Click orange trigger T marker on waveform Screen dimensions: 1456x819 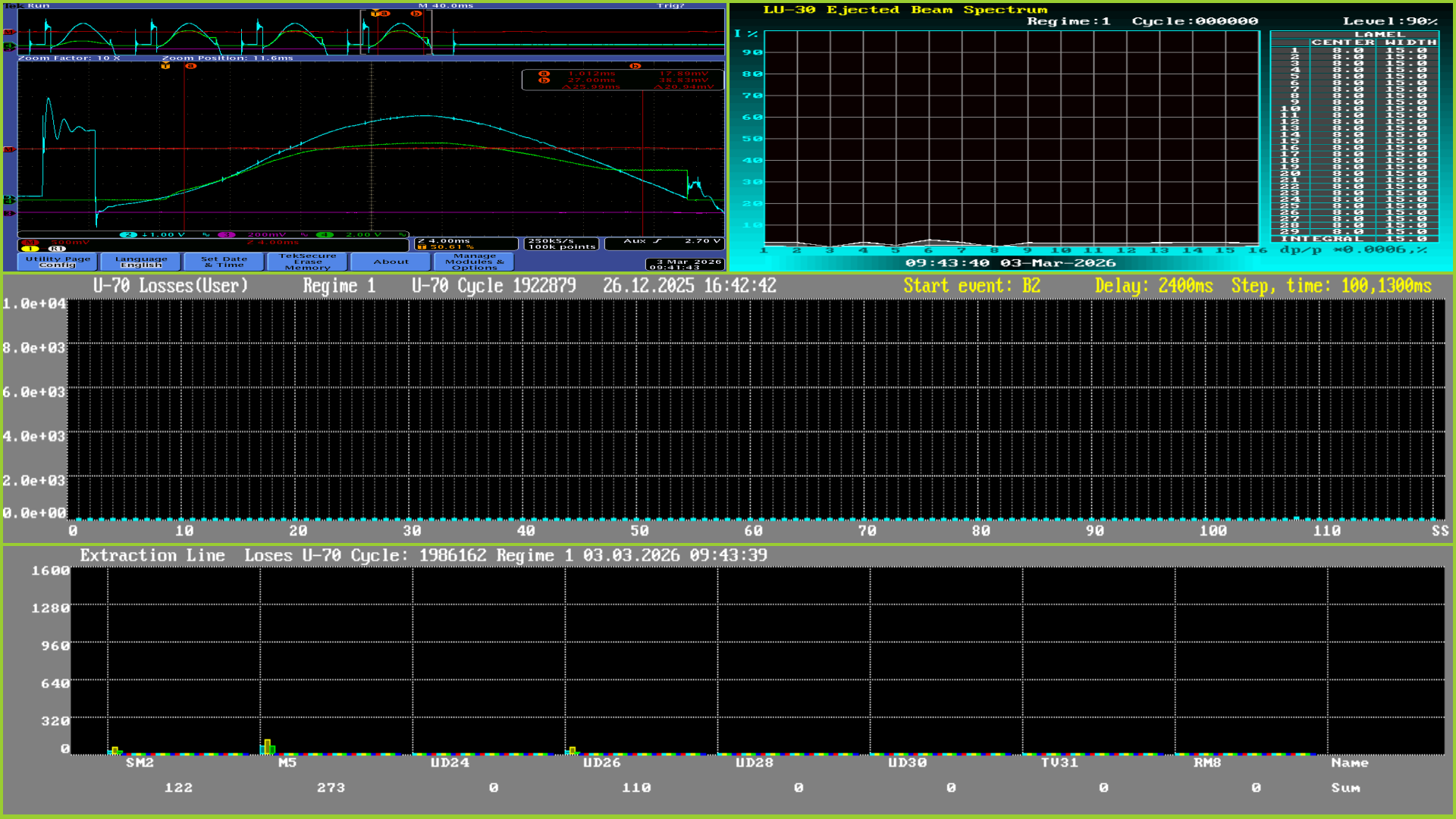[165, 67]
